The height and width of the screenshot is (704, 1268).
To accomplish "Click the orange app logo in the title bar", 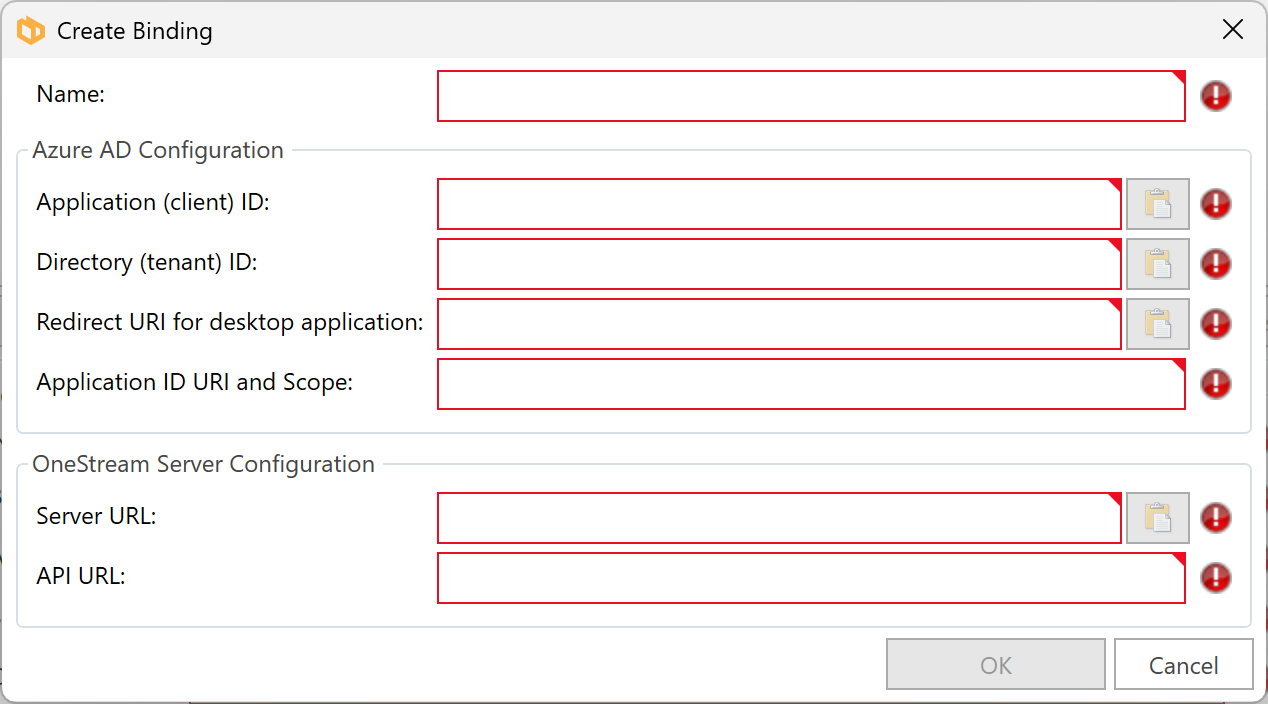I will click(x=31, y=31).
